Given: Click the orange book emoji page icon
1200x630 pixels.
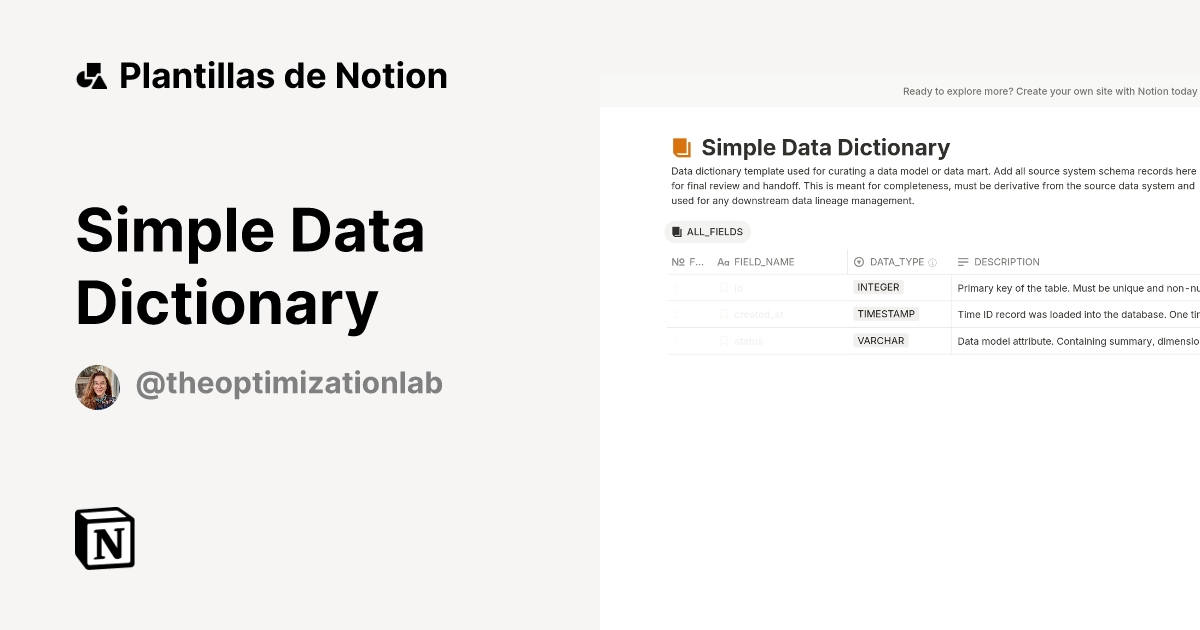Looking at the screenshot, I should pos(681,146).
